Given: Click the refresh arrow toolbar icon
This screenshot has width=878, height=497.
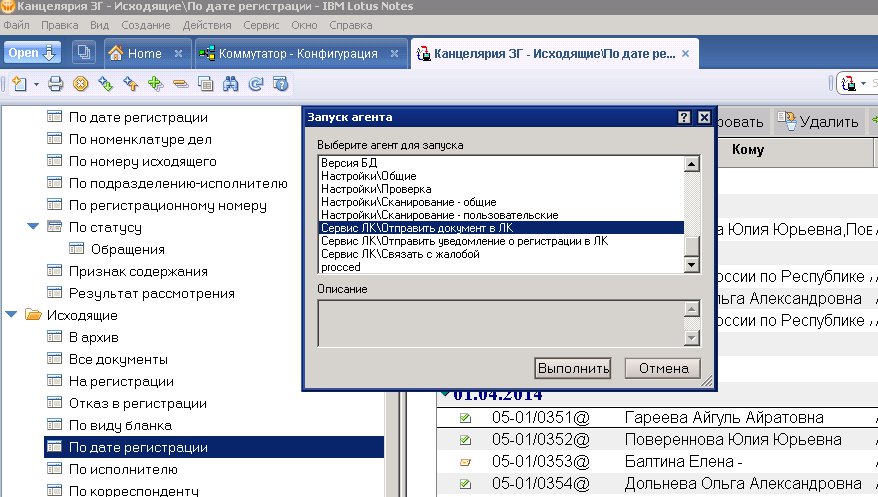Looking at the screenshot, I should click(255, 84).
